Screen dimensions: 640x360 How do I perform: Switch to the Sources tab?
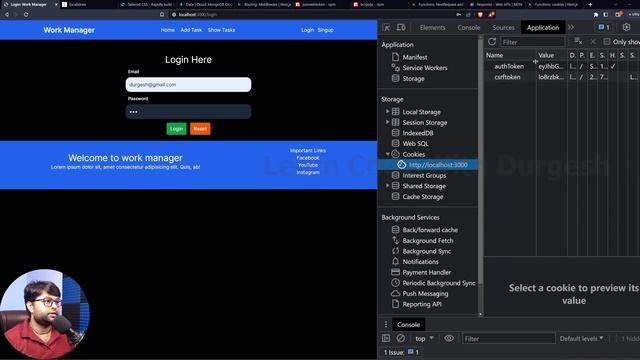[x=503, y=27]
